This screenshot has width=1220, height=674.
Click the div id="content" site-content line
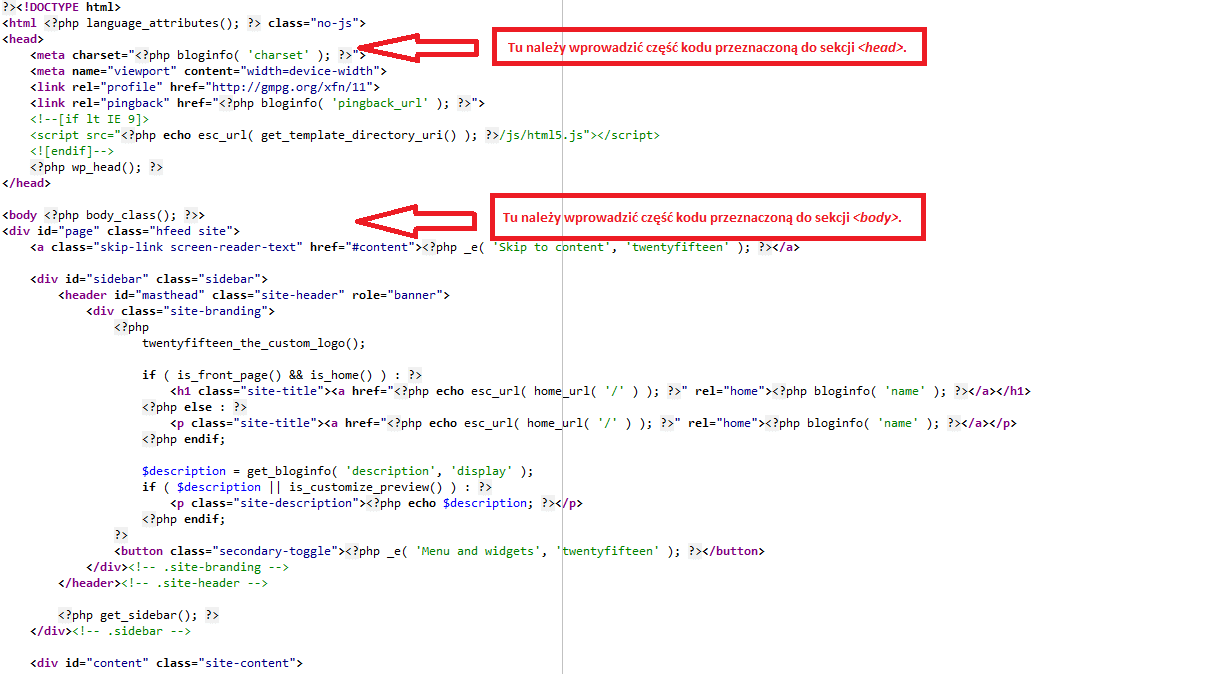tap(166, 663)
